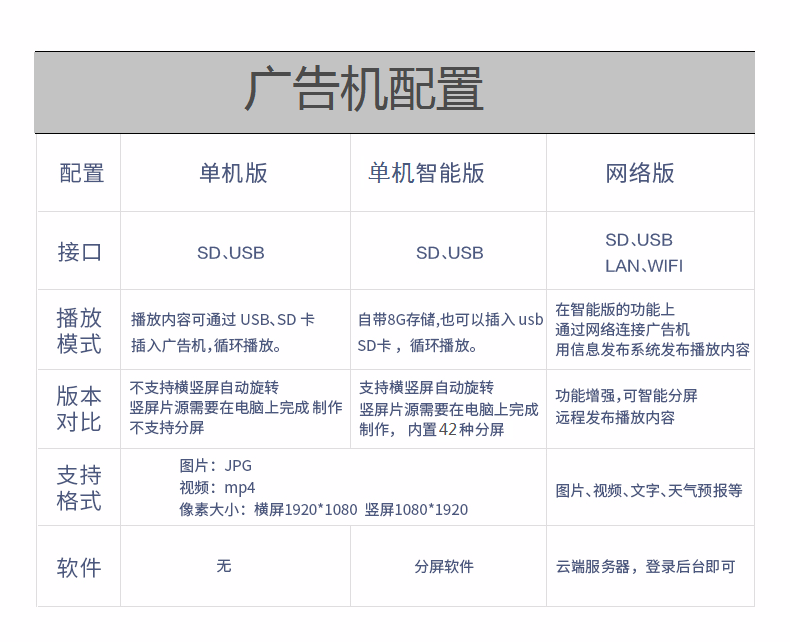Click the 支持格式 row label

[79, 488]
